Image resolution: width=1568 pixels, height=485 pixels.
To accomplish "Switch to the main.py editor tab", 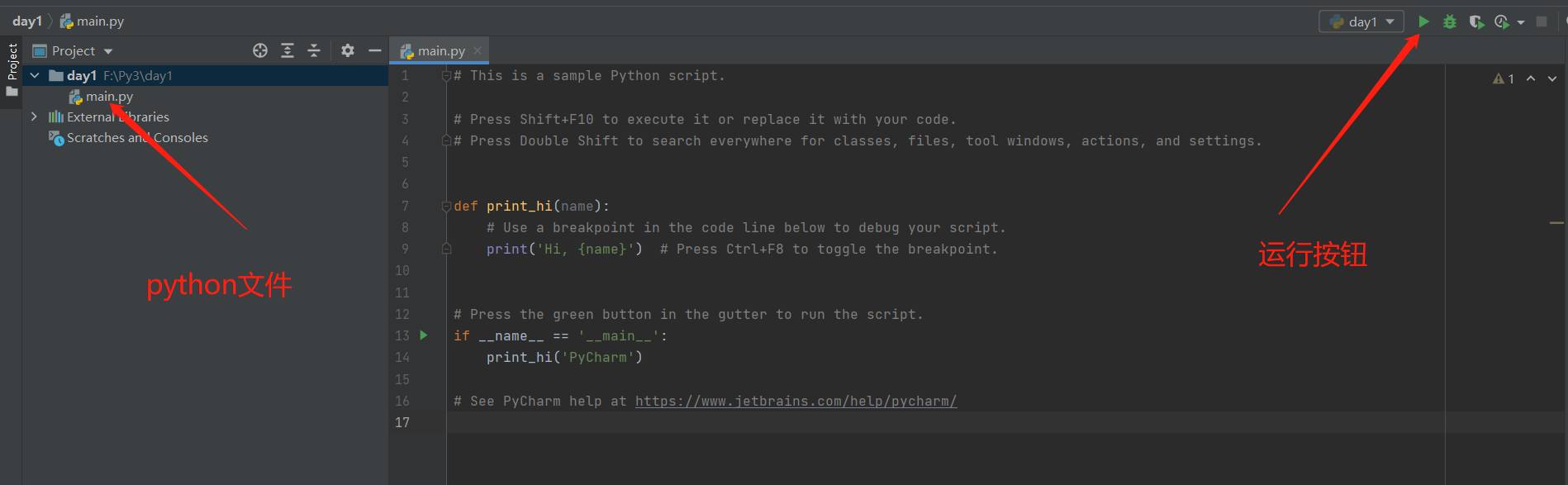I will tap(440, 51).
